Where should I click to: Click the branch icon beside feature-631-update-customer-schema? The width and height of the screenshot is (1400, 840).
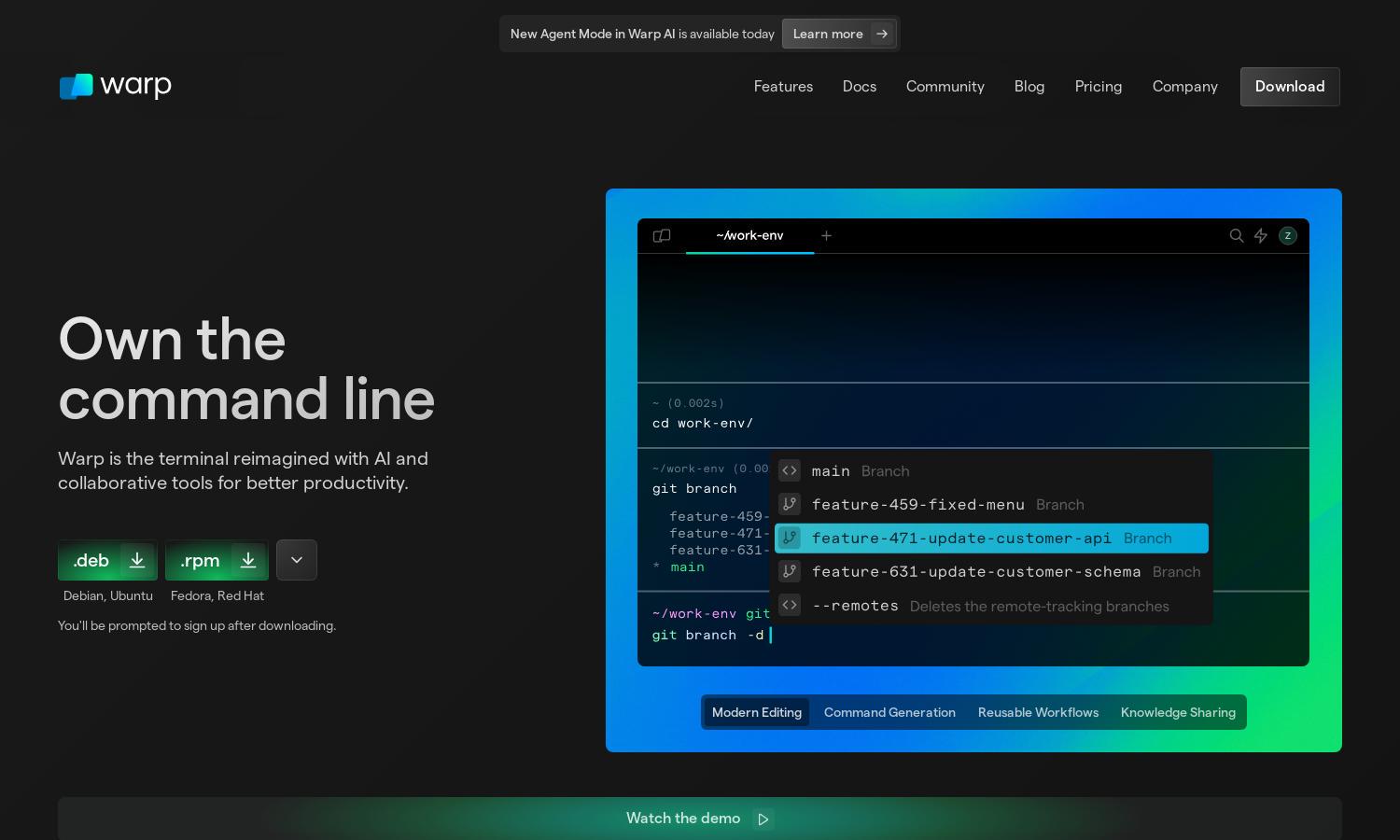coord(790,571)
